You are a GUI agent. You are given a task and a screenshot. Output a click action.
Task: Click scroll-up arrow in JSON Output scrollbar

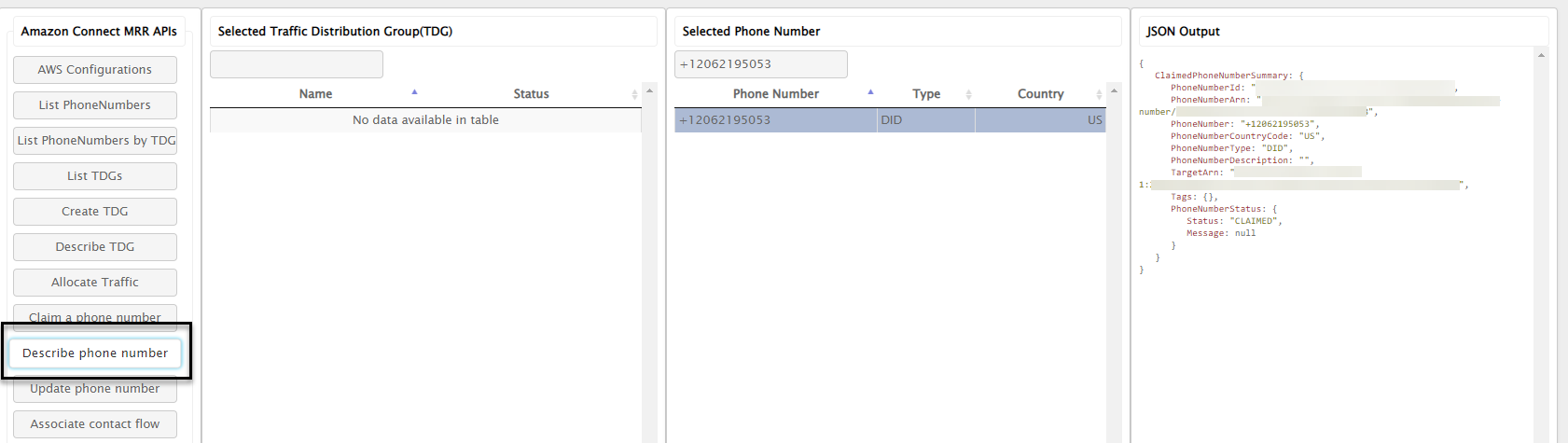(x=1541, y=55)
